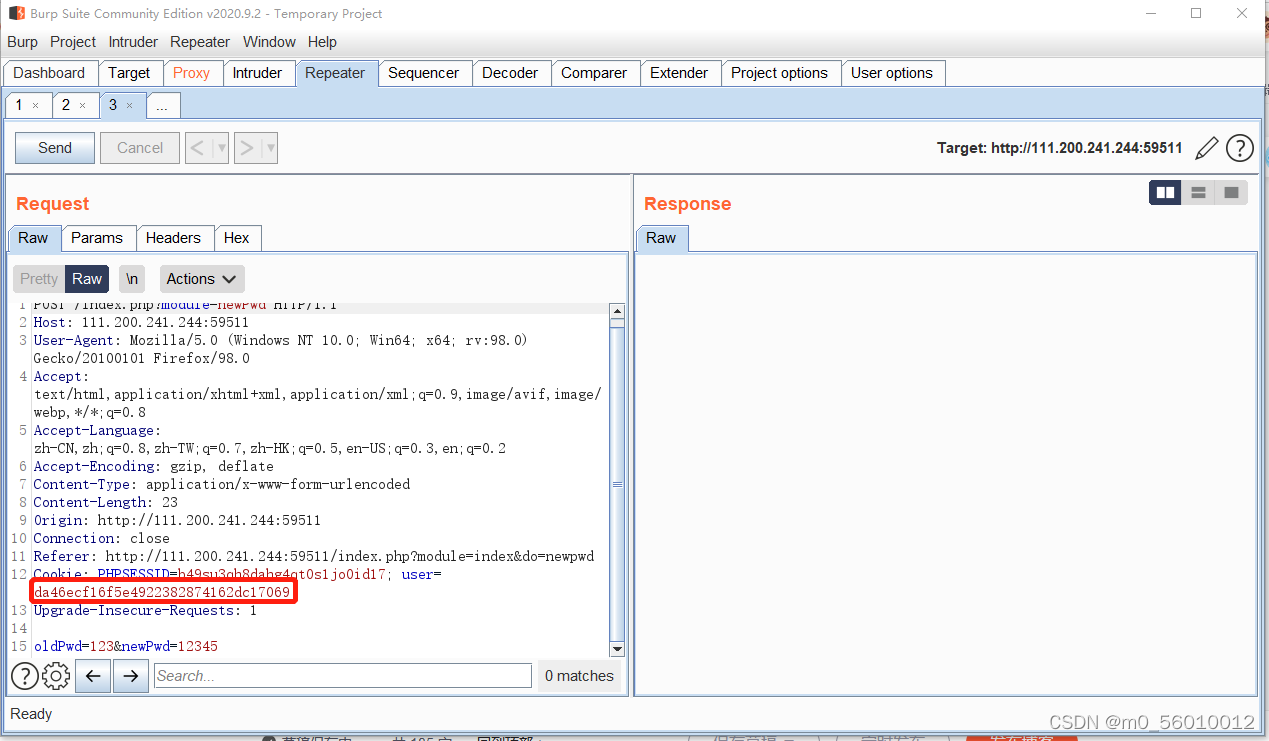Click the Origin header line

[x=177, y=521]
